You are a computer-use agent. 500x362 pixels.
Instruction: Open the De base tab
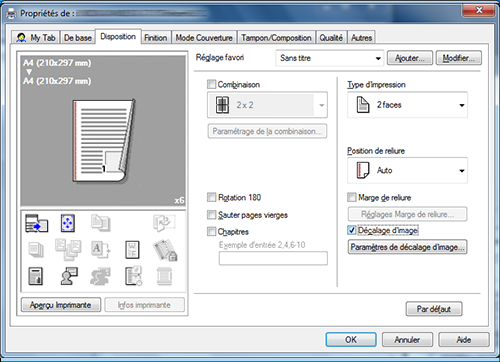click(77, 38)
